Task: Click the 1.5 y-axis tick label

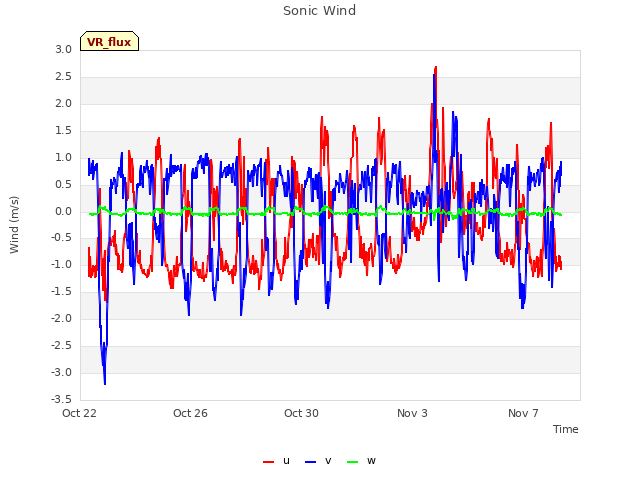Action: click(64, 131)
